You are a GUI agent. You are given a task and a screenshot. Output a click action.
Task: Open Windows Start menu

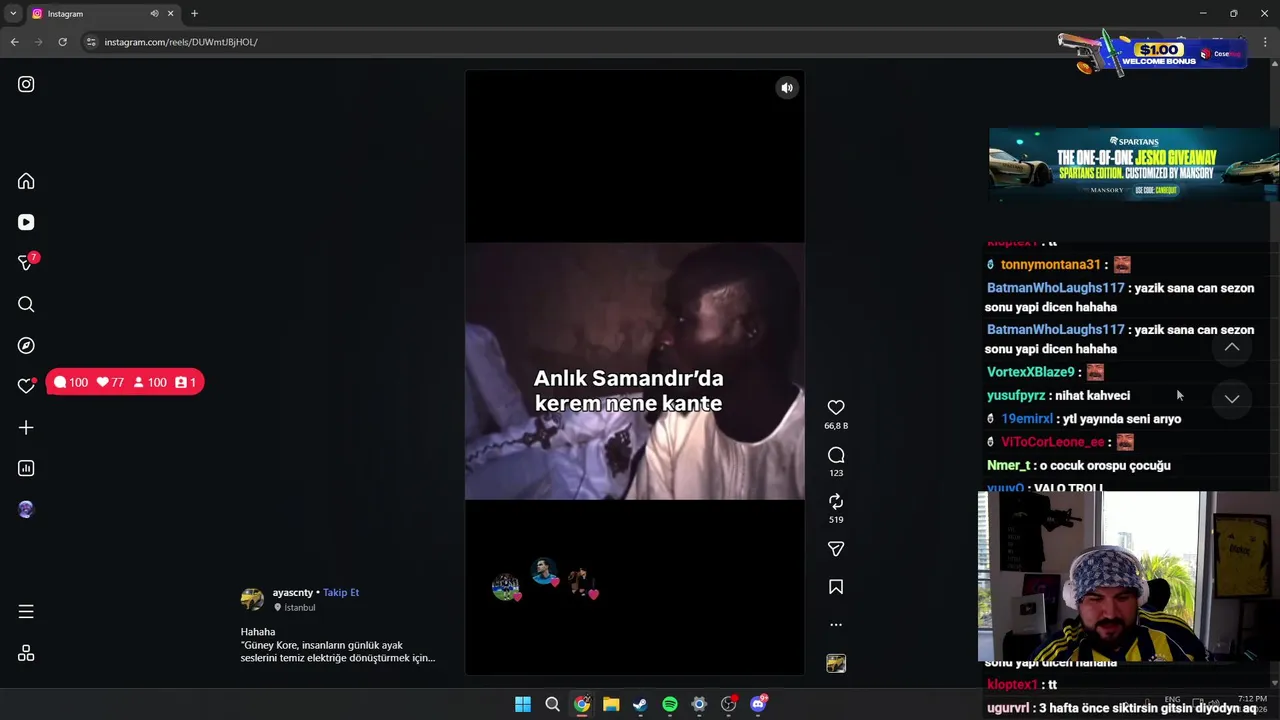523,704
